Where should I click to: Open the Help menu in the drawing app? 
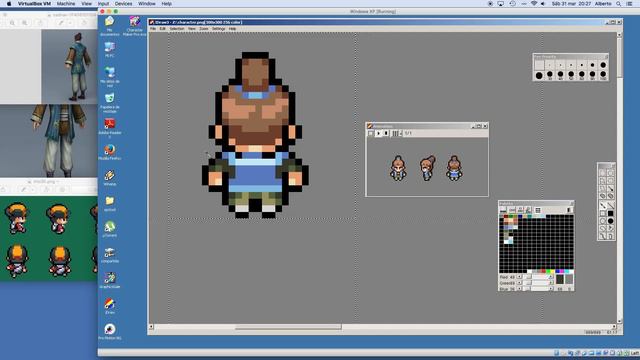(x=232, y=29)
